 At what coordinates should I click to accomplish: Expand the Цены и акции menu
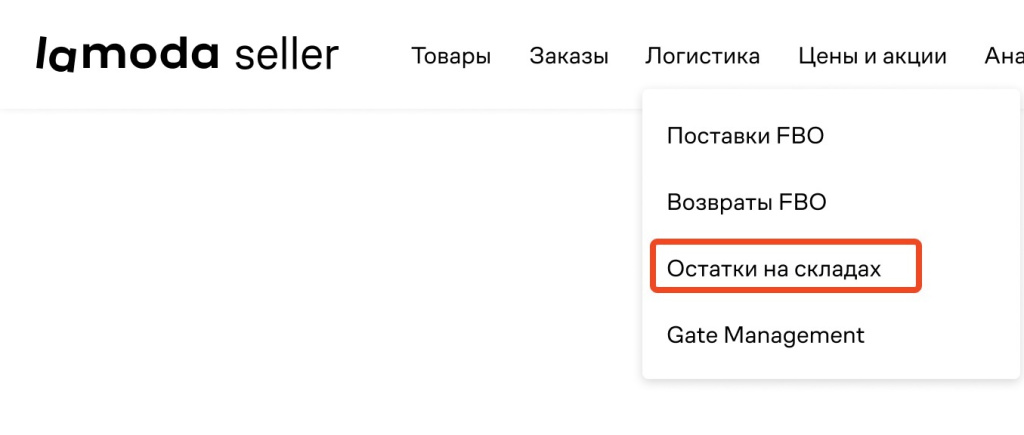(873, 56)
